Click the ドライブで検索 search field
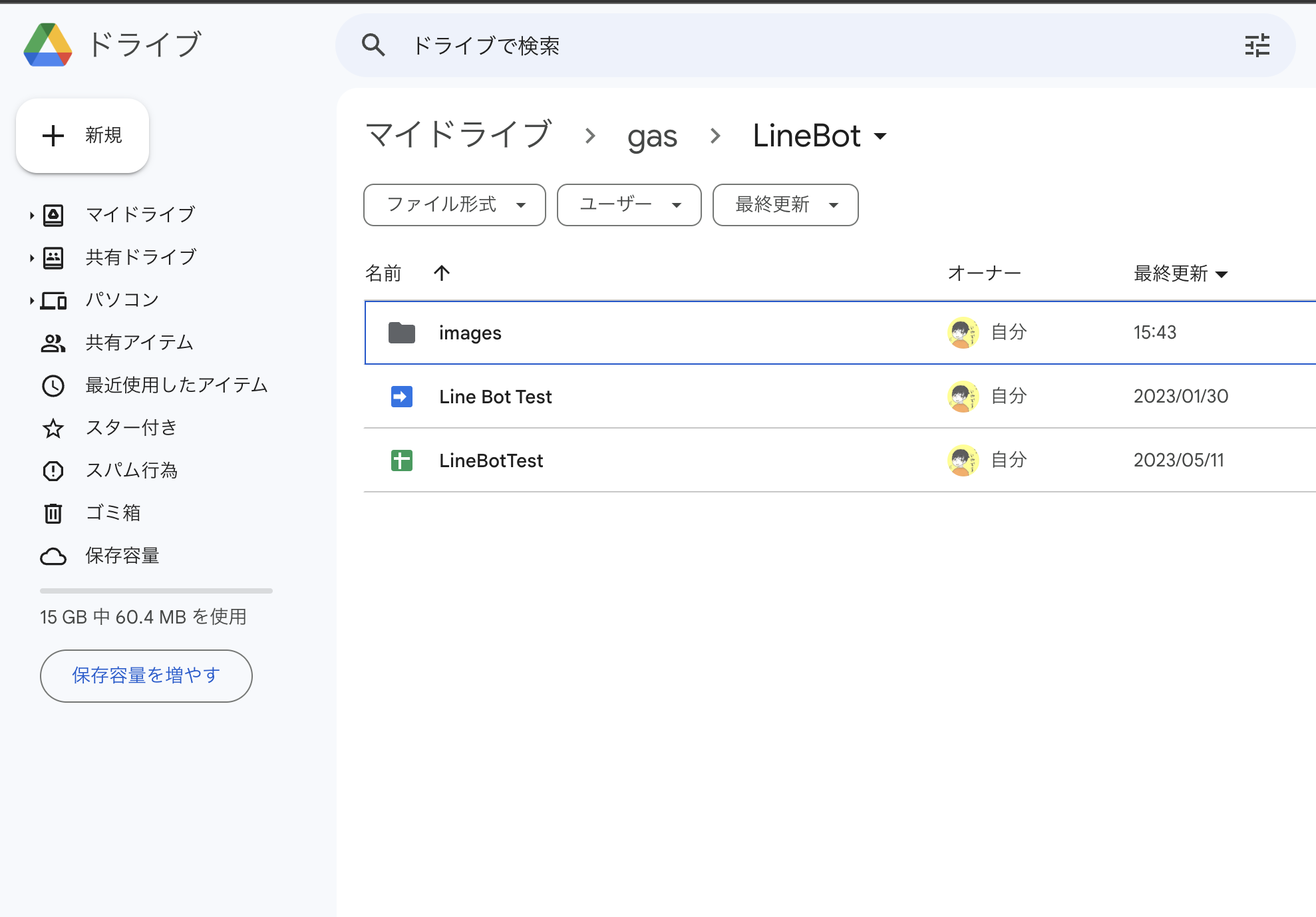 [x=815, y=45]
